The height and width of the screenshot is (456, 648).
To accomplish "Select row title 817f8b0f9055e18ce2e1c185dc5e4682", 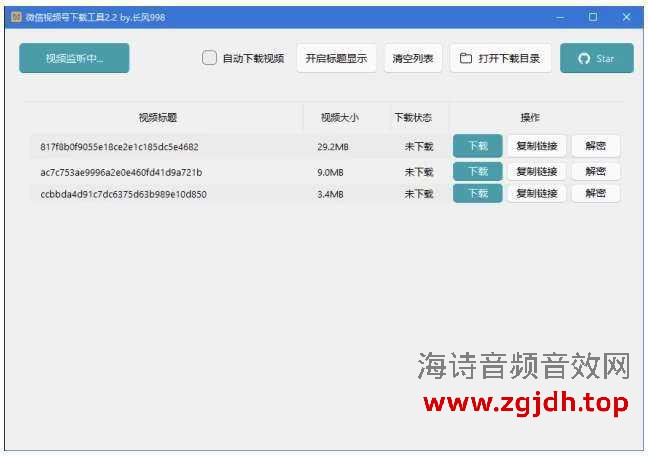I will [119, 147].
